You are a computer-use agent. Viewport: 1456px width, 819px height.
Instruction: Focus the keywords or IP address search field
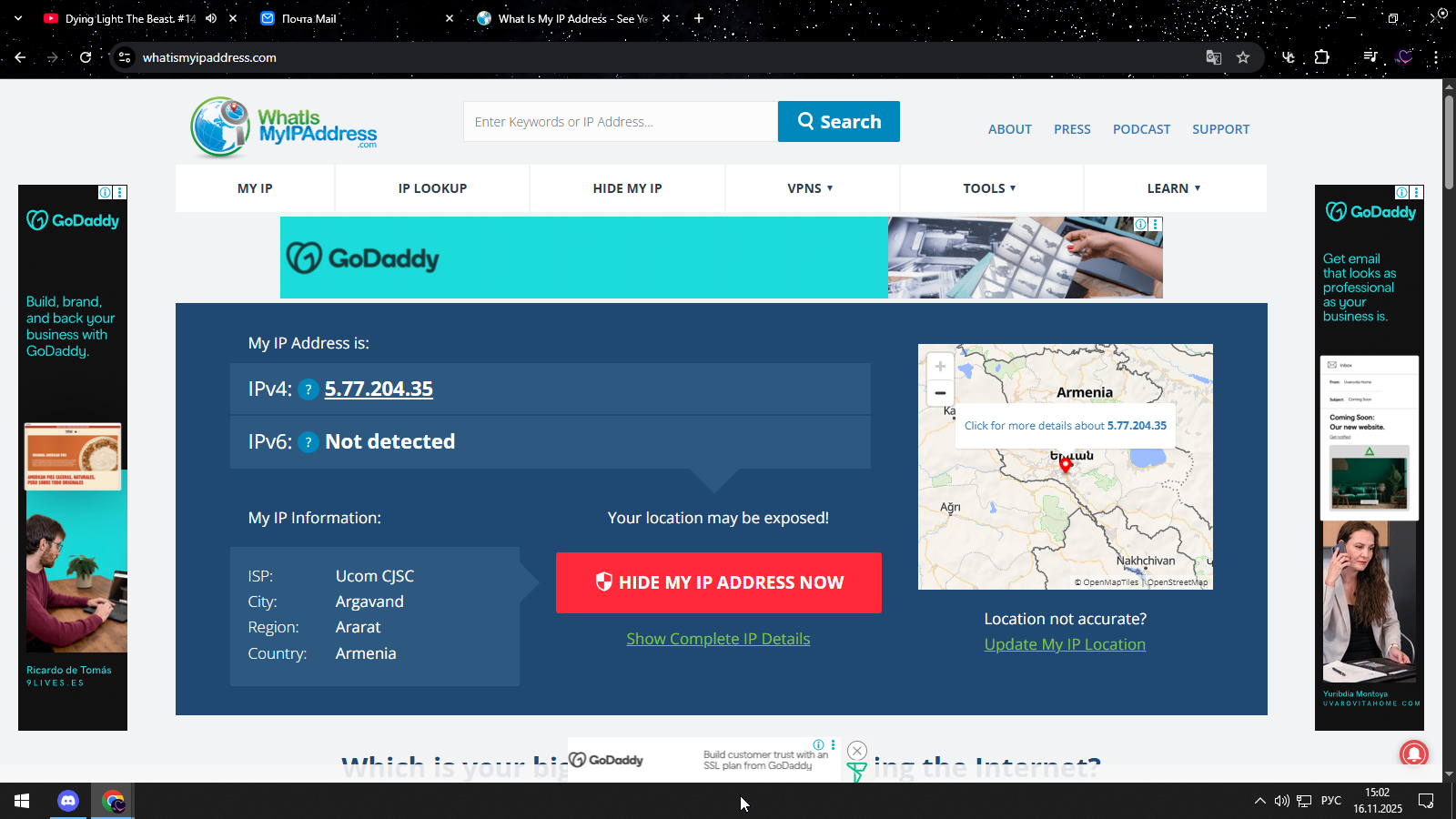point(621,122)
